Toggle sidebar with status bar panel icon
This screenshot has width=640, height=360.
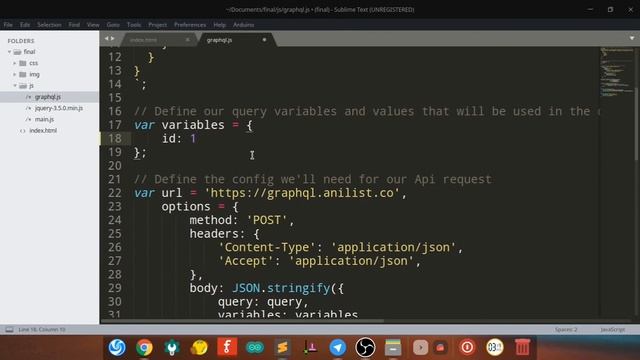click(x=9, y=329)
